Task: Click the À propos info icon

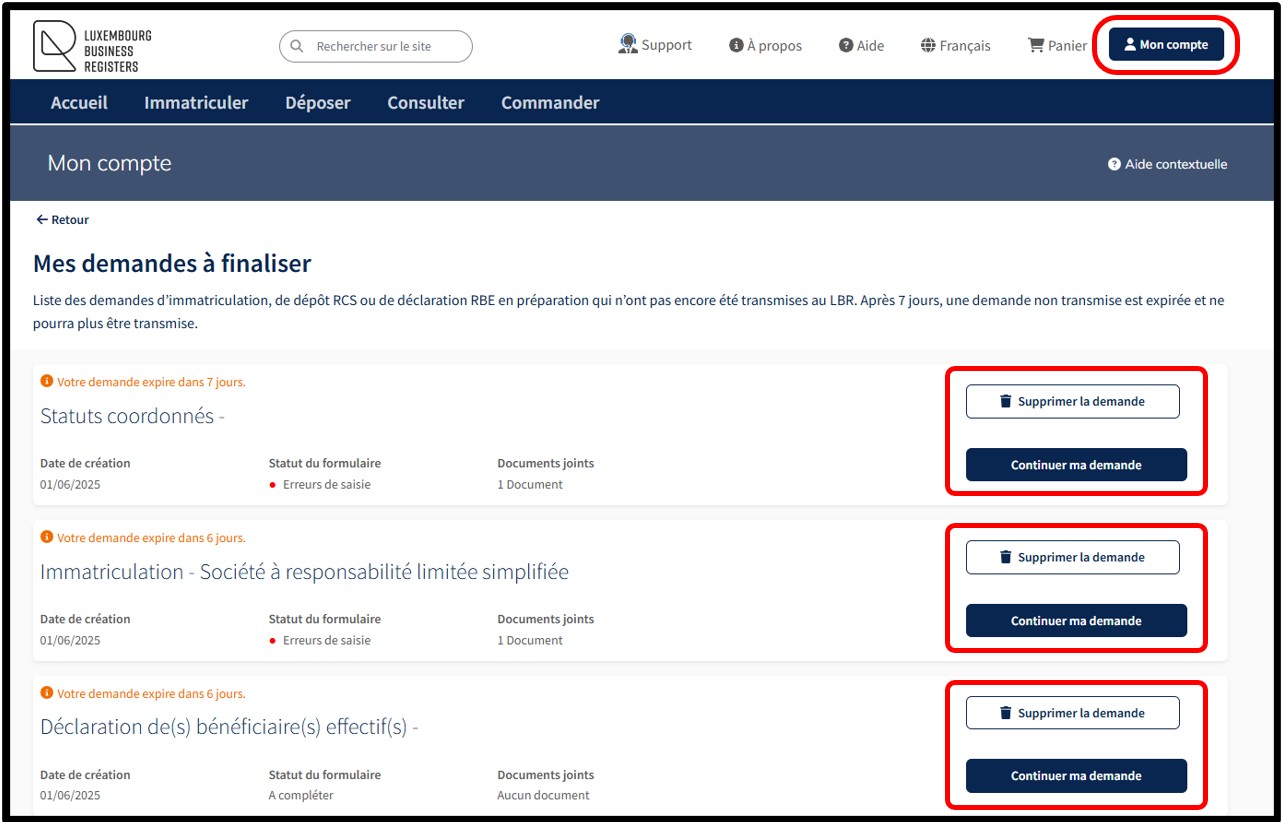Action: click(736, 45)
